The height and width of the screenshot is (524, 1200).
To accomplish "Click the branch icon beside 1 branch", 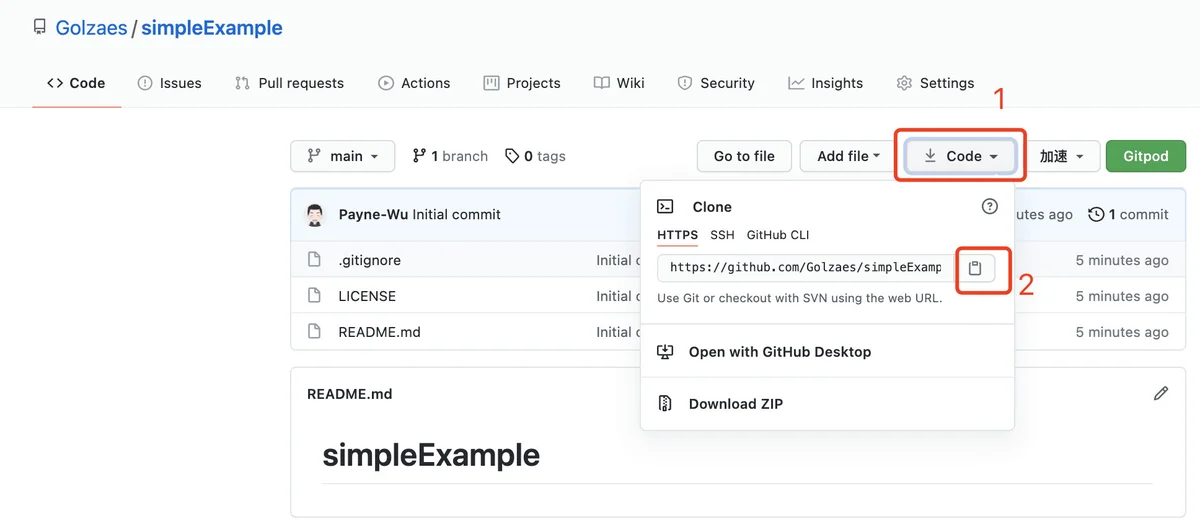I will click(x=419, y=156).
